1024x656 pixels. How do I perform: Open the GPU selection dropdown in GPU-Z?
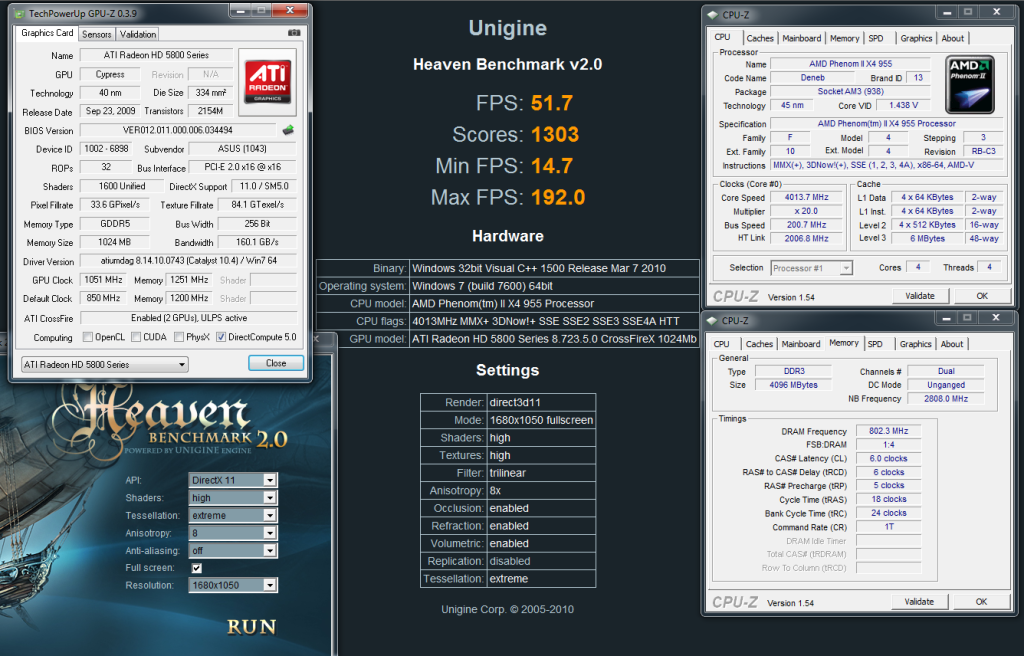click(104, 365)
